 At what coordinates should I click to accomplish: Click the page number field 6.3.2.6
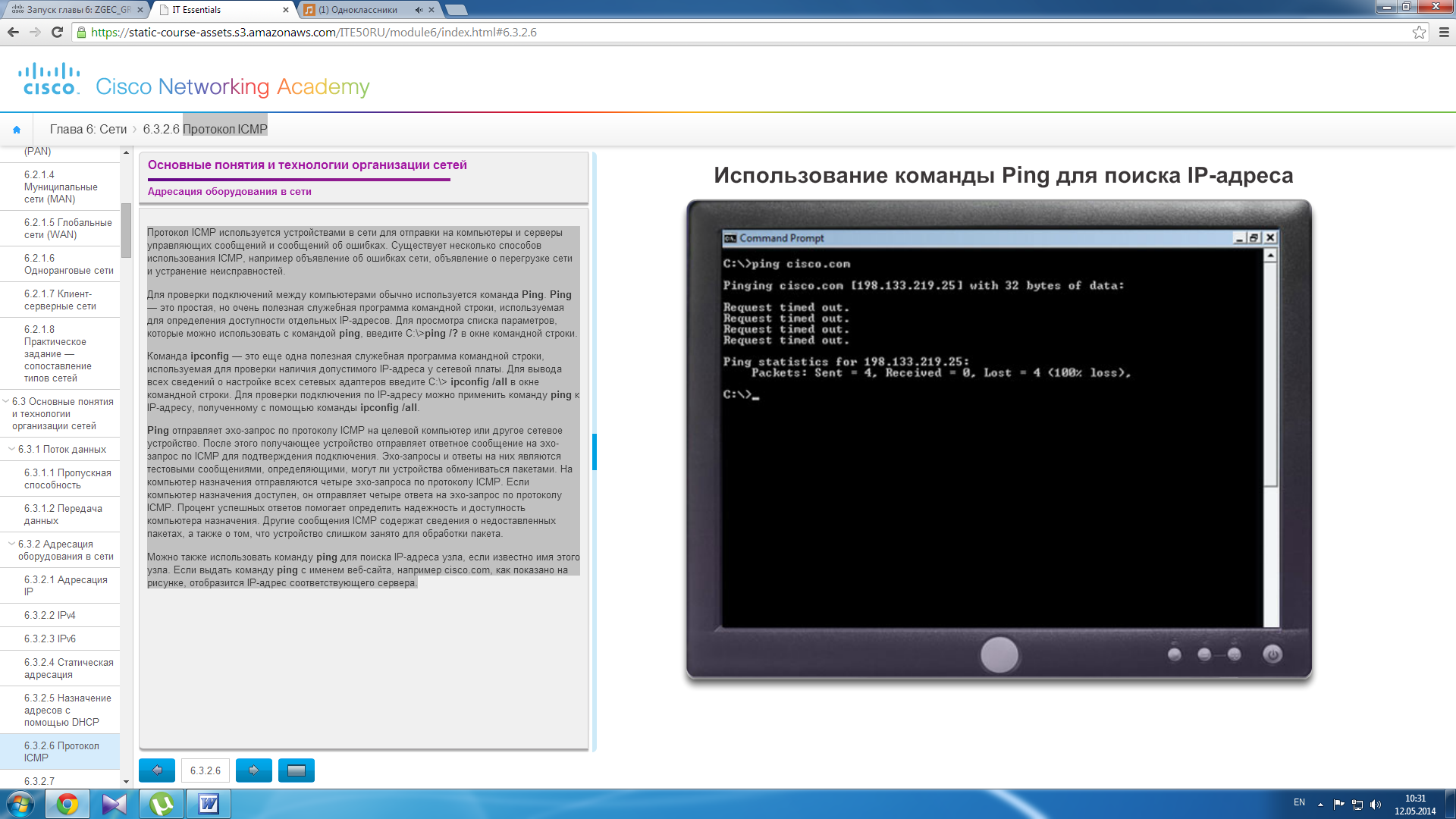tap(205, 770)
